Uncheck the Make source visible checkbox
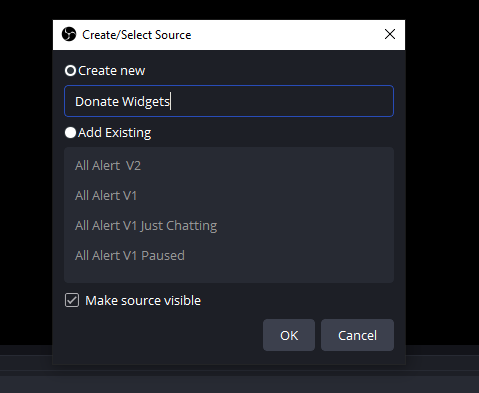The width and height of the screenshot is (479, 393). (x=72, y=300)
